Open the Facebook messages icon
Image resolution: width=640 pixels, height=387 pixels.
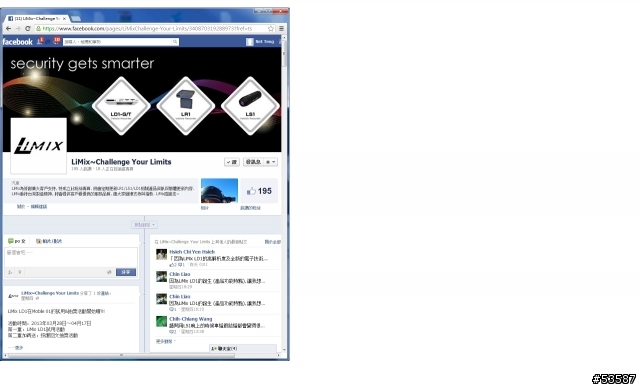[x=48, y=41]
